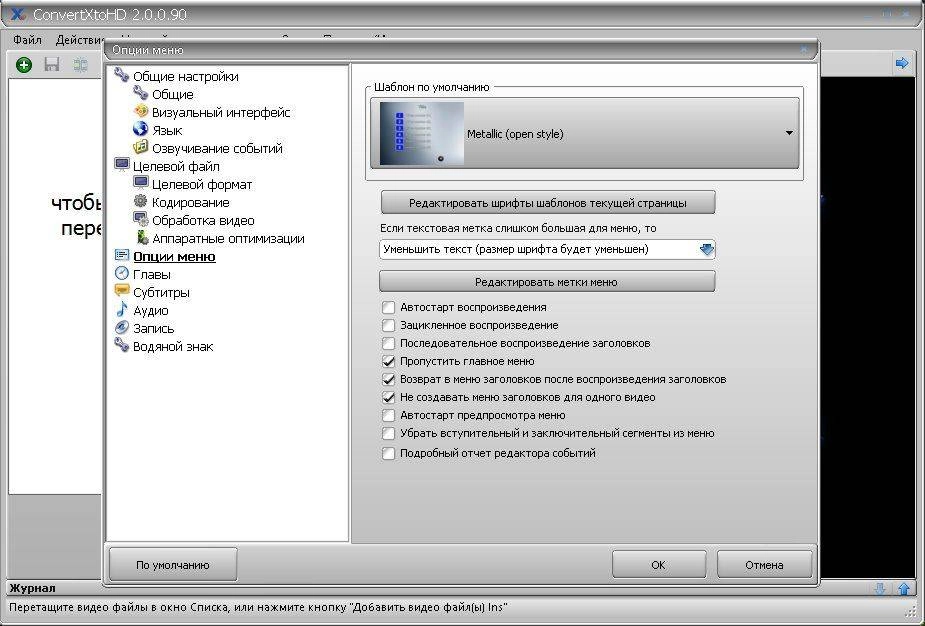Close the Опции меню dialog
The width and height of the screenshot is (925, 626).
coord(804,50)
